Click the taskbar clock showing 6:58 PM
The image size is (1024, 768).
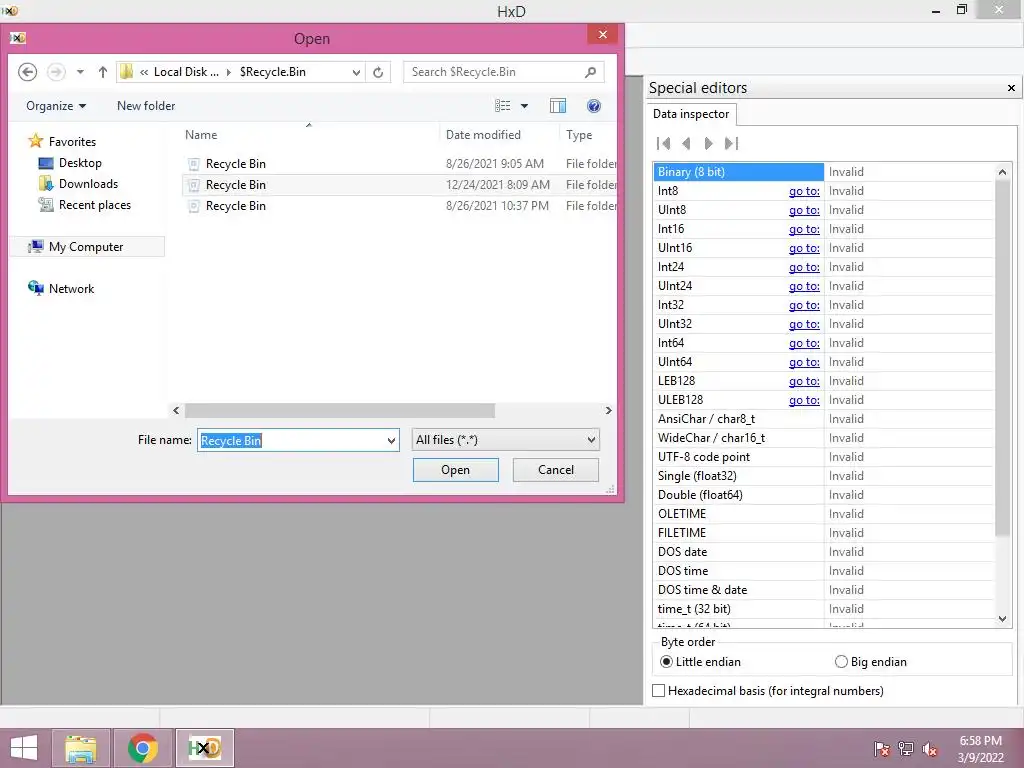[x=980, y=749]
